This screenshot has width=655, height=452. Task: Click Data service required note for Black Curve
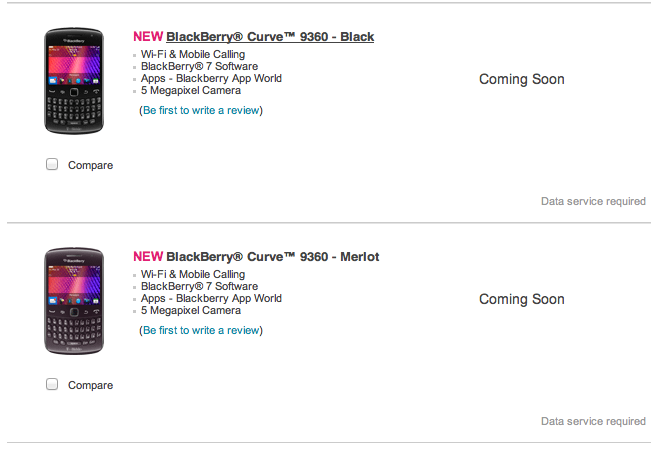click(593, 201)
